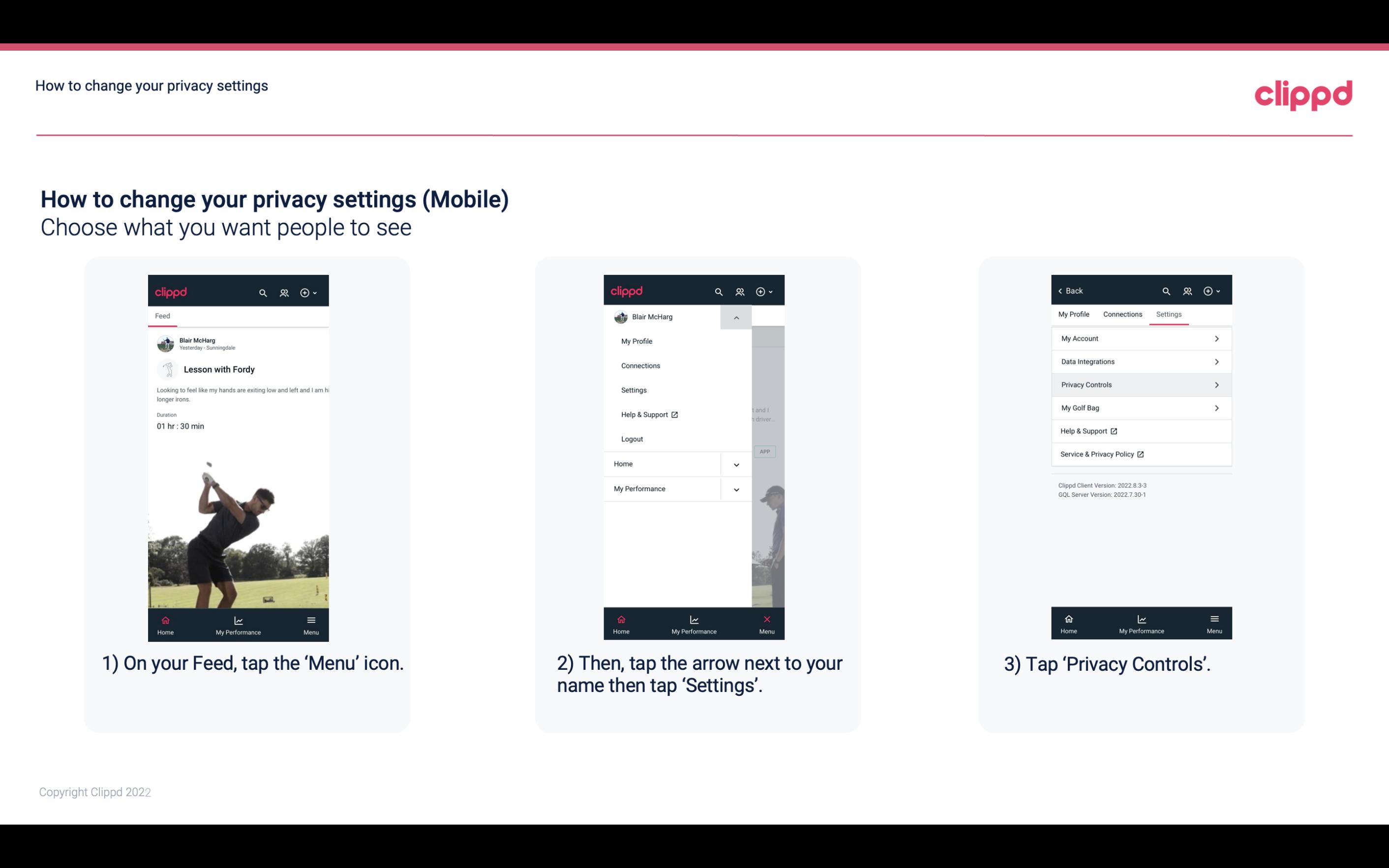Open Privacy Controls settings option
This screenshot has width=1389, height=868.
click(1140, 384)
